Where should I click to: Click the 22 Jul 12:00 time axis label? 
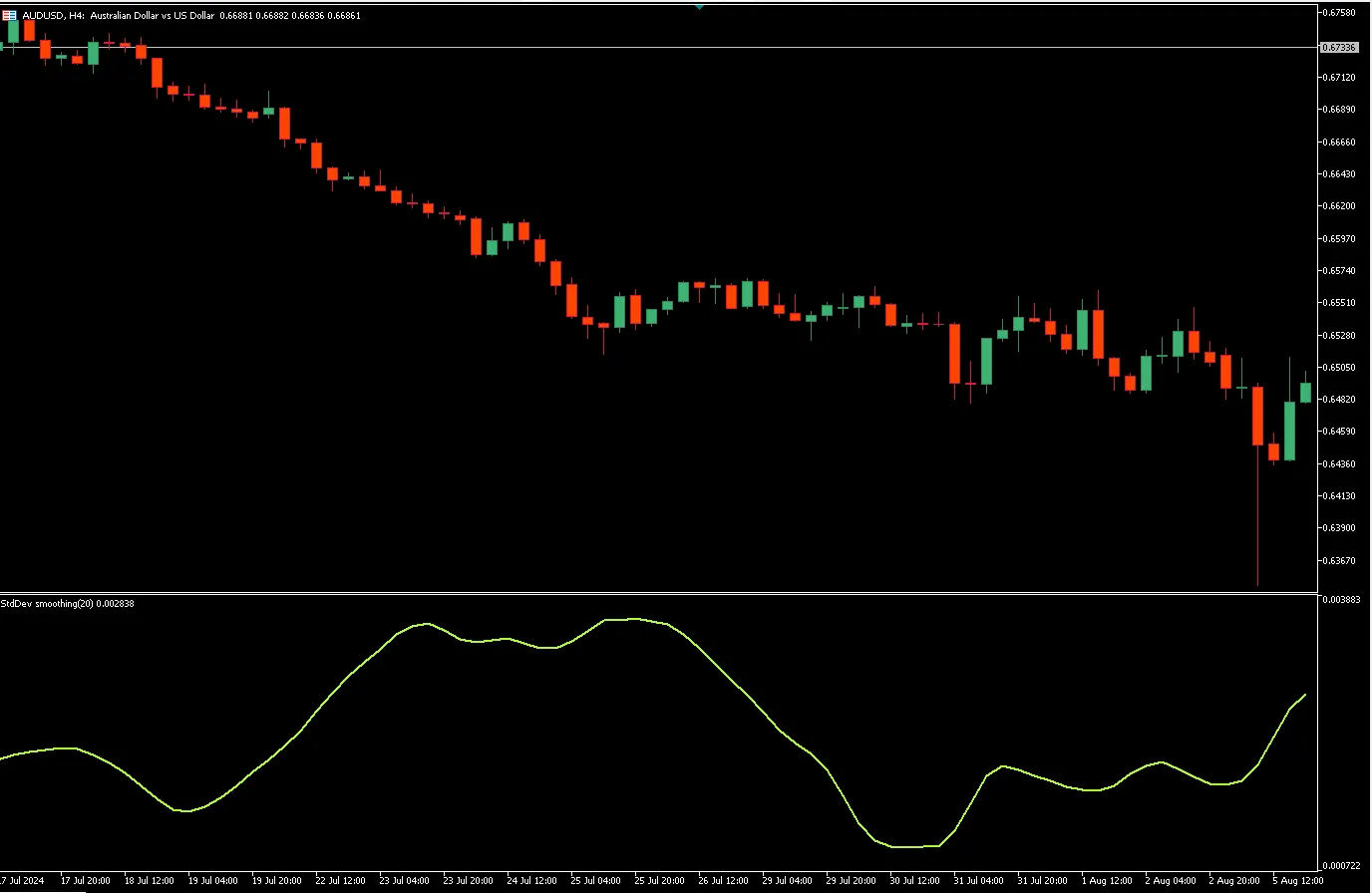click(x=340, y=881)
